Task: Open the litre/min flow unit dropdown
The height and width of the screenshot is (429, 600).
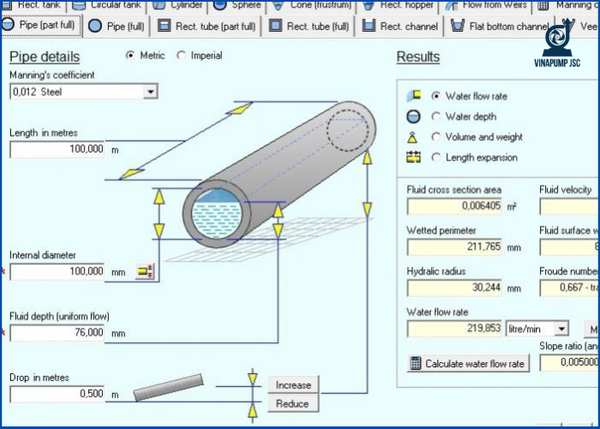Action: [561, 329]
